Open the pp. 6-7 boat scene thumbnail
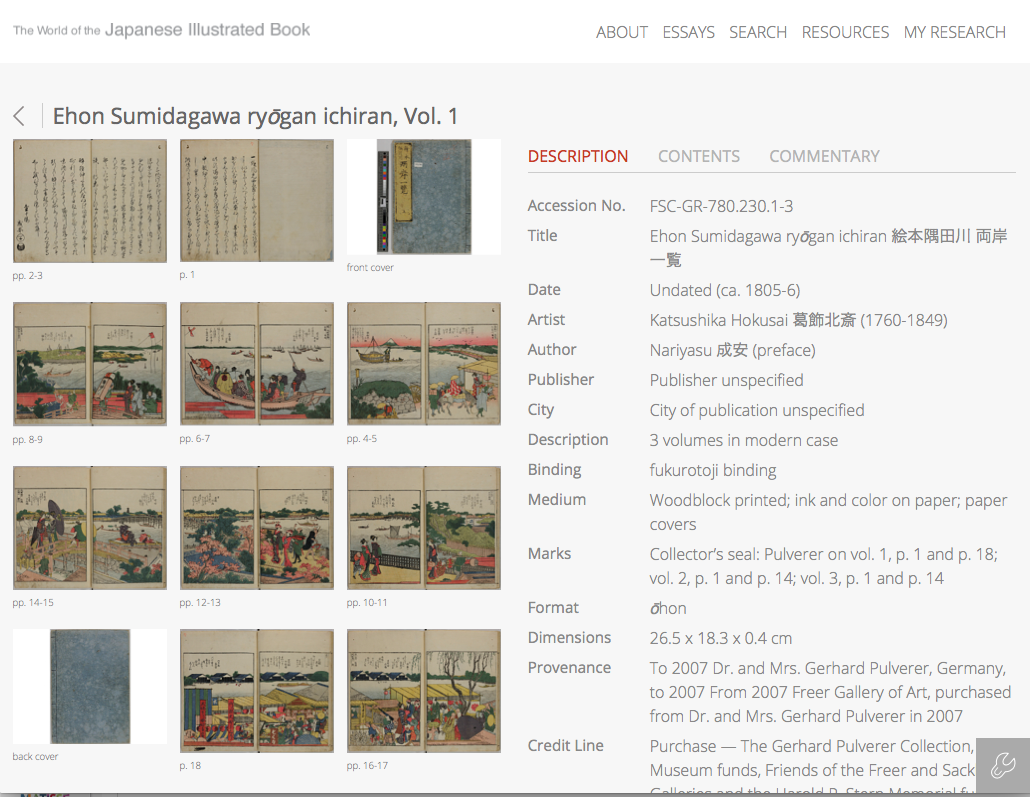The width and height of the screenshot is (1030, 797). click(257, 363)
